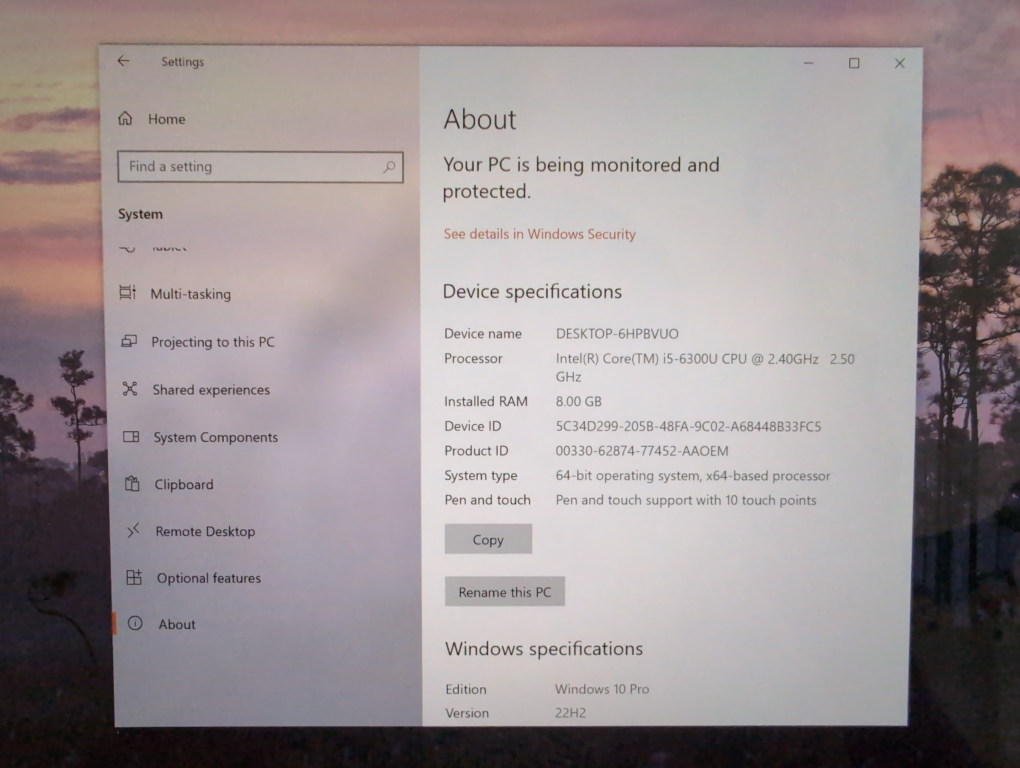Click the Windows 10 Pro edition value
The width and height of the screenshot is (1020, 768).
point(602,689)
